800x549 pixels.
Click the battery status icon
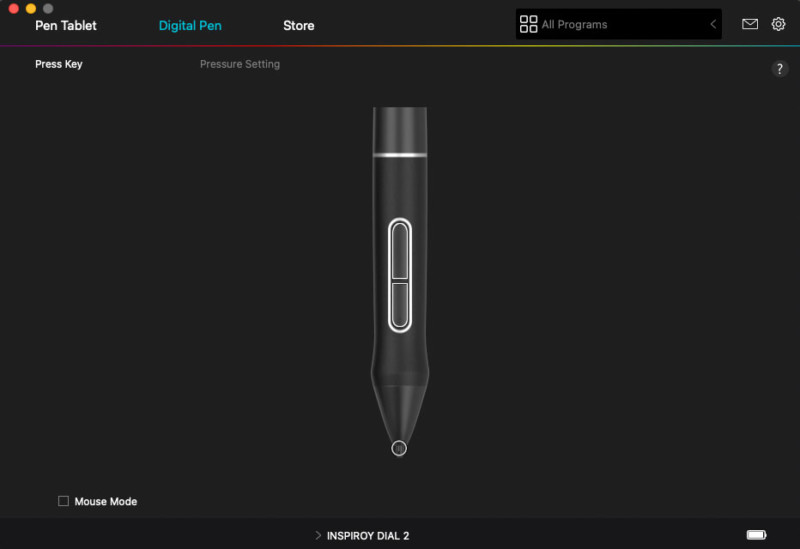pyautogui.click(x=756, y=535)
